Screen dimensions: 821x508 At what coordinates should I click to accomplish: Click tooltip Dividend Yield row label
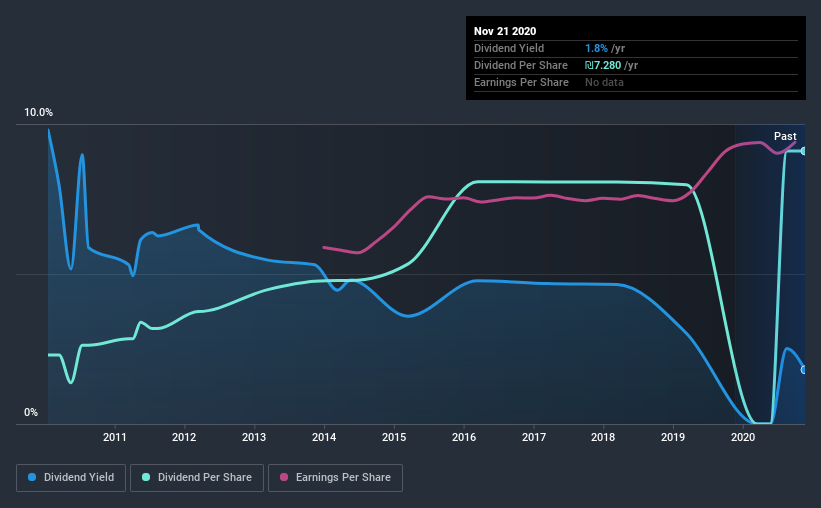coord(509,48)
